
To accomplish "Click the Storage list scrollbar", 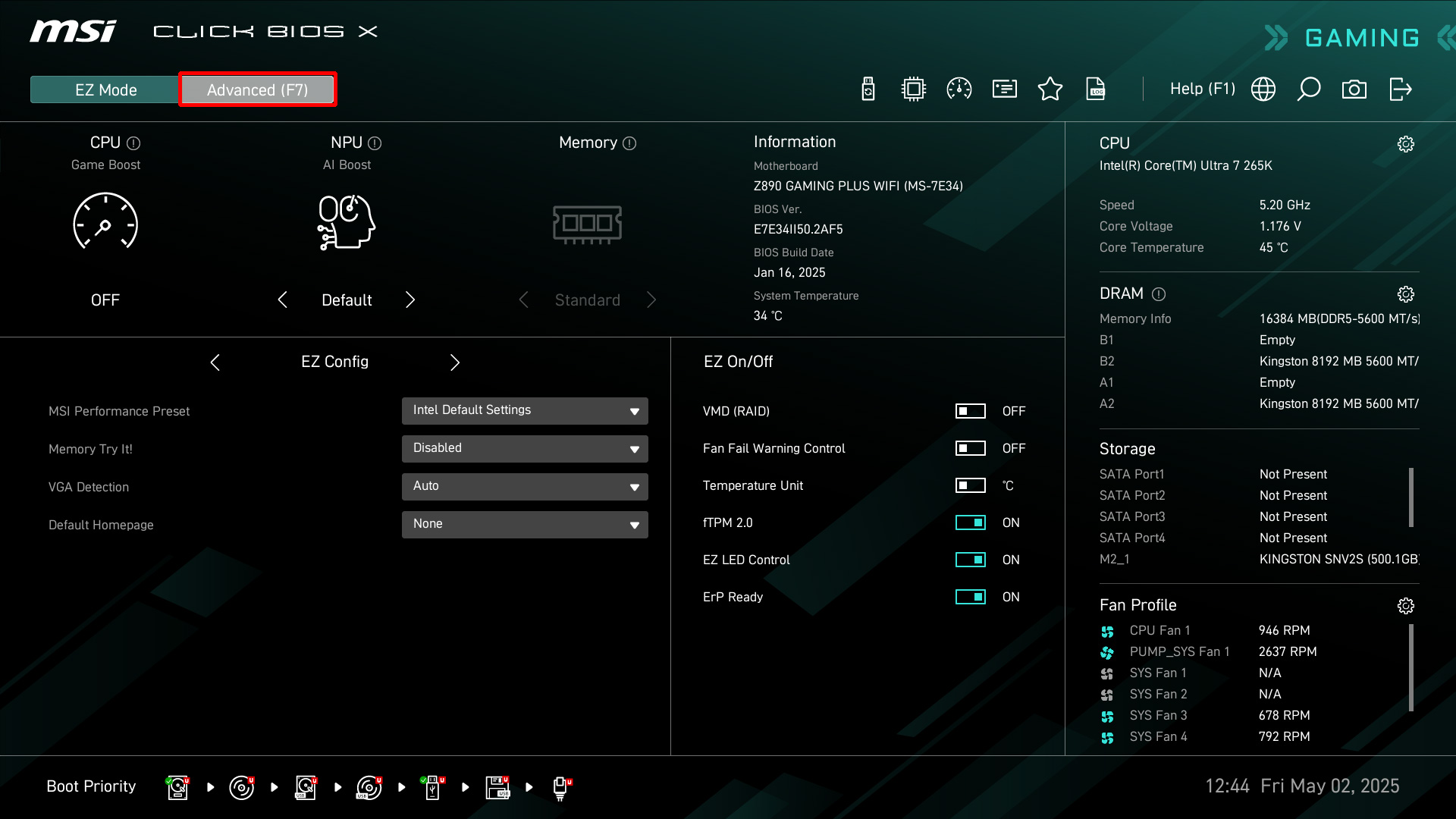I will point(1411,497).
